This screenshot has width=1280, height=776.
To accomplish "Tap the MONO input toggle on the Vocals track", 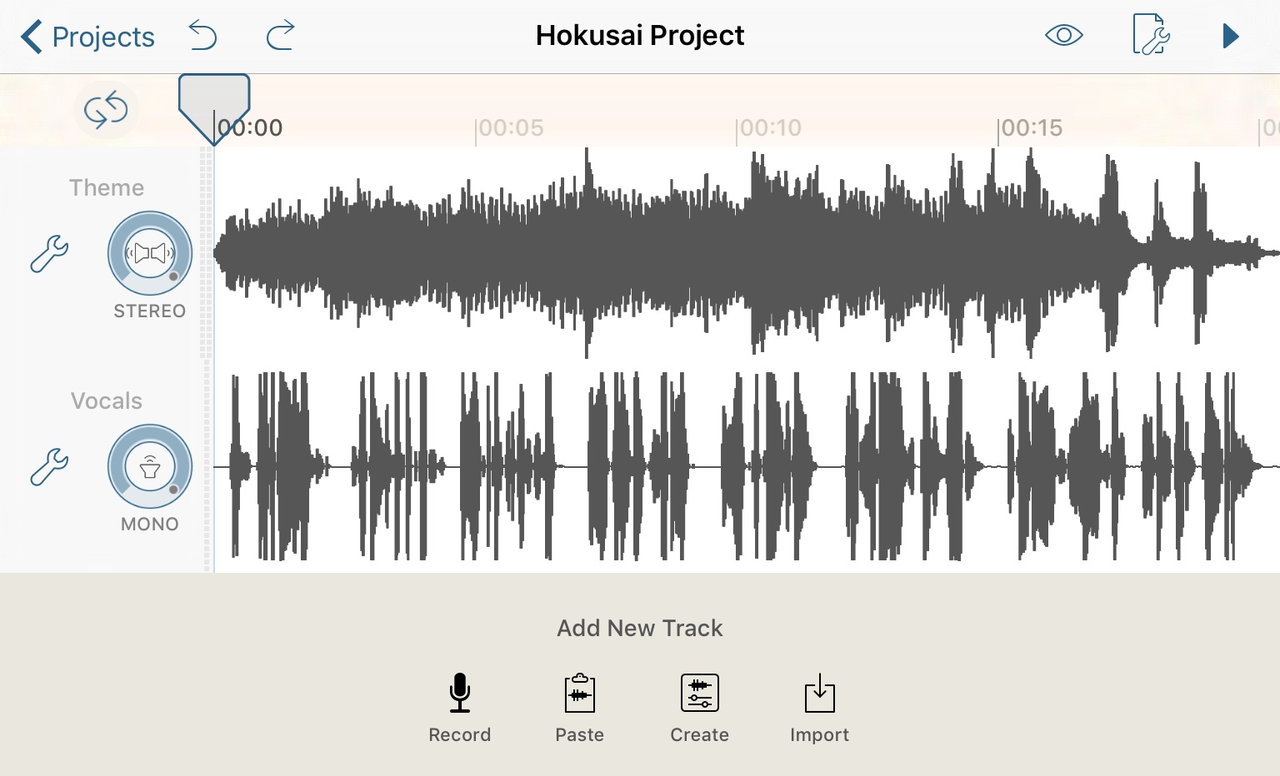I will [149, 466].
